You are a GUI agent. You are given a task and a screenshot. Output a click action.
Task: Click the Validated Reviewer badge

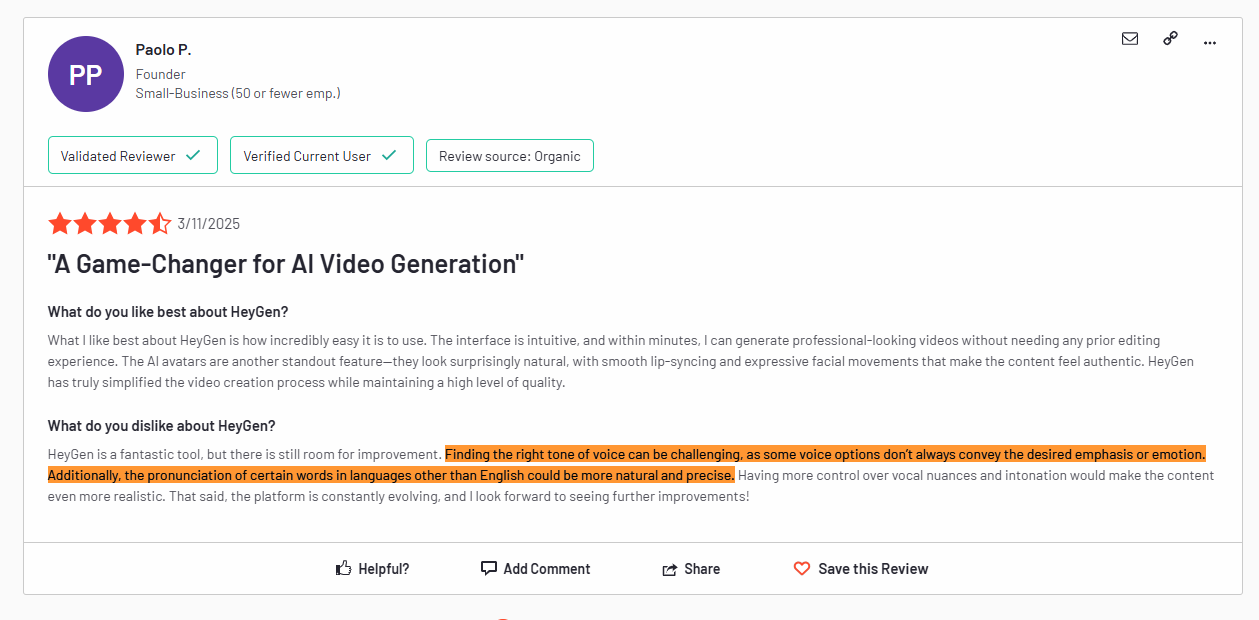(x=132, y=156)
